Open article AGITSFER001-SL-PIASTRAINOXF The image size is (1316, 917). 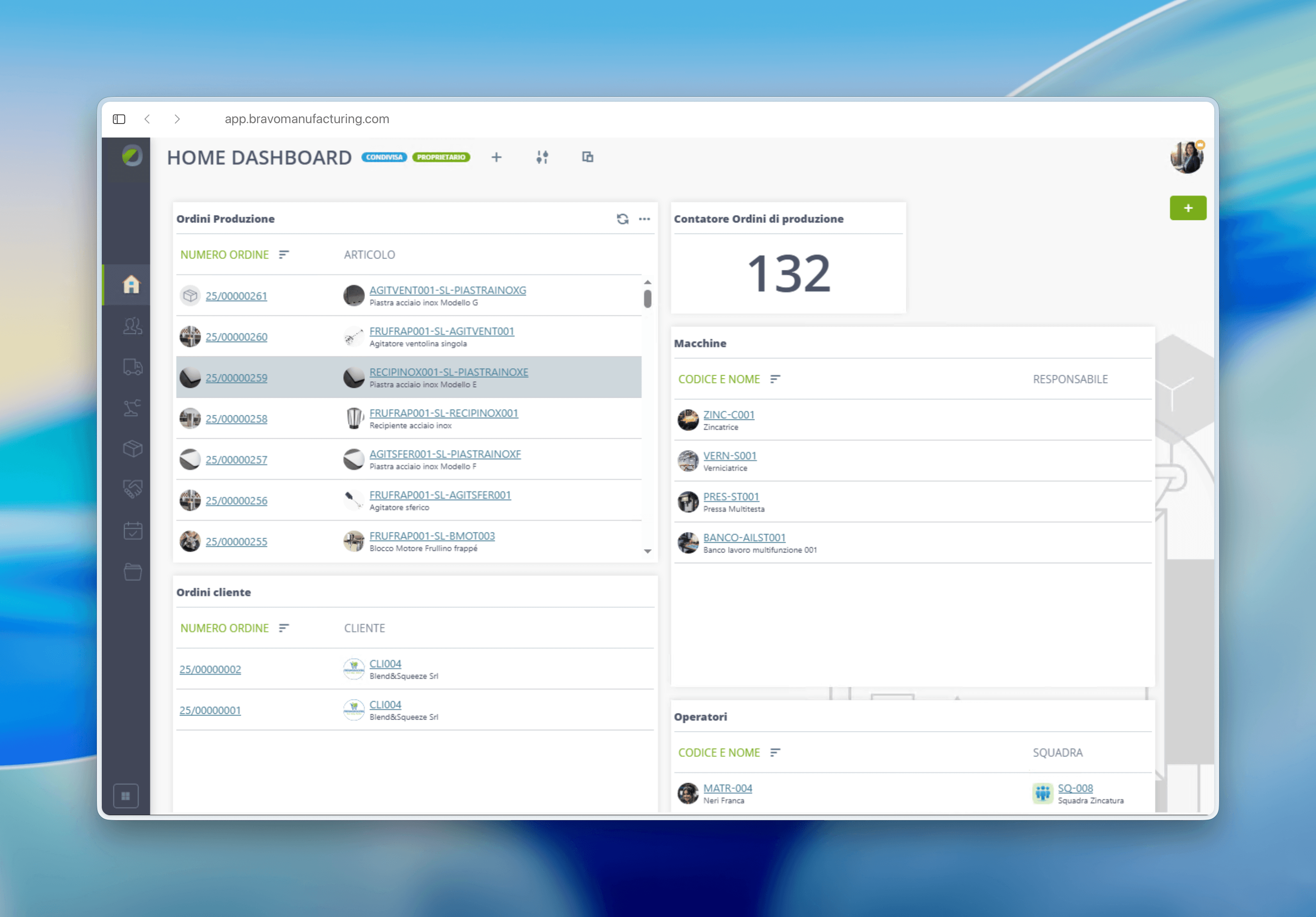tap(445, 454)
